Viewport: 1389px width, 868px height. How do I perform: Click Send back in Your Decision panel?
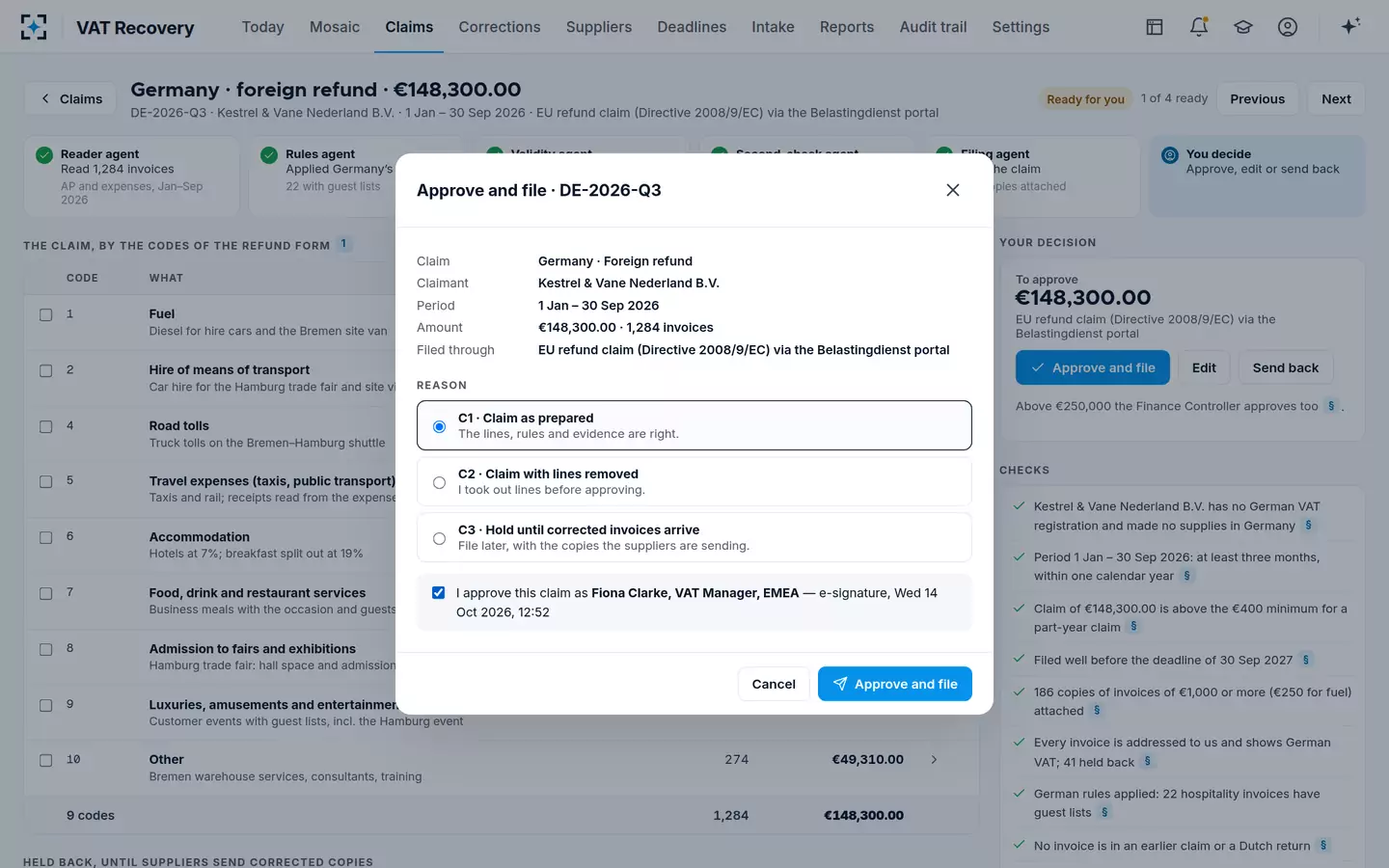(1286, 367)
